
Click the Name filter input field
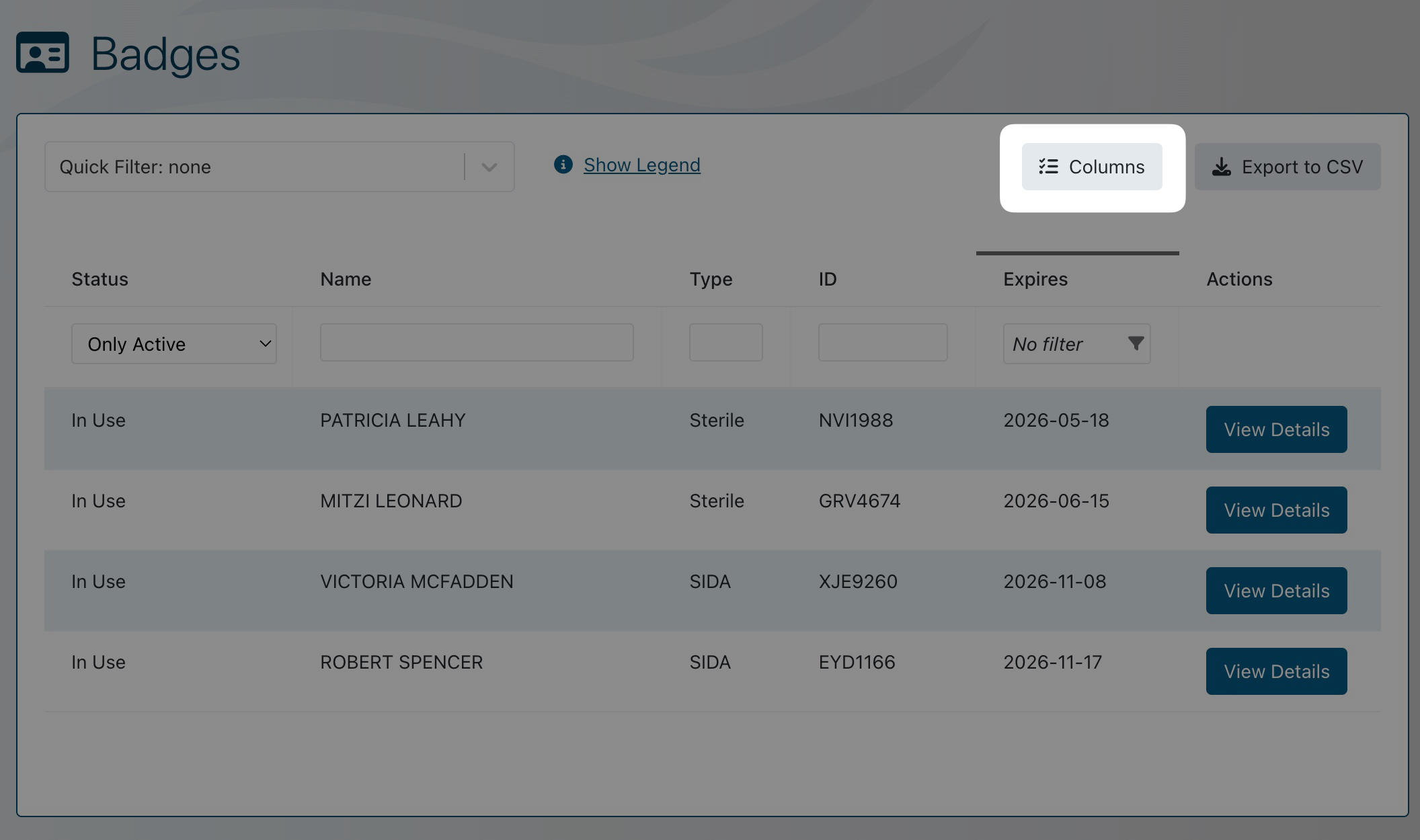point(476,342)
